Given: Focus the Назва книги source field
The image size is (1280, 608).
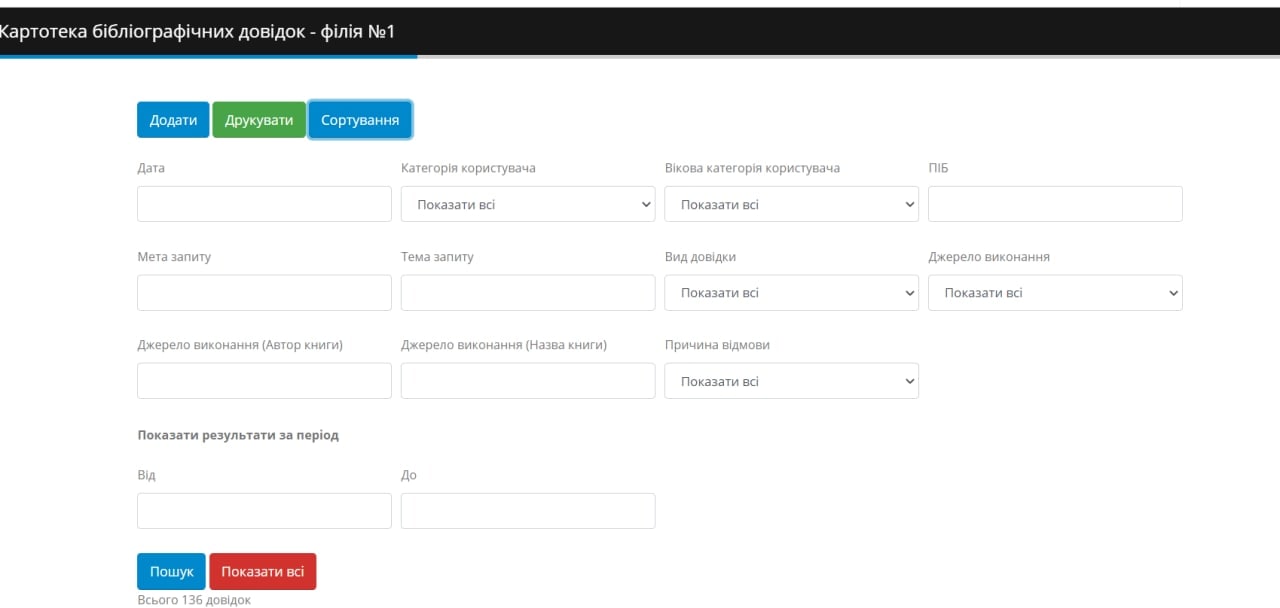Looking at the screenshot, I should pos(528,381).
